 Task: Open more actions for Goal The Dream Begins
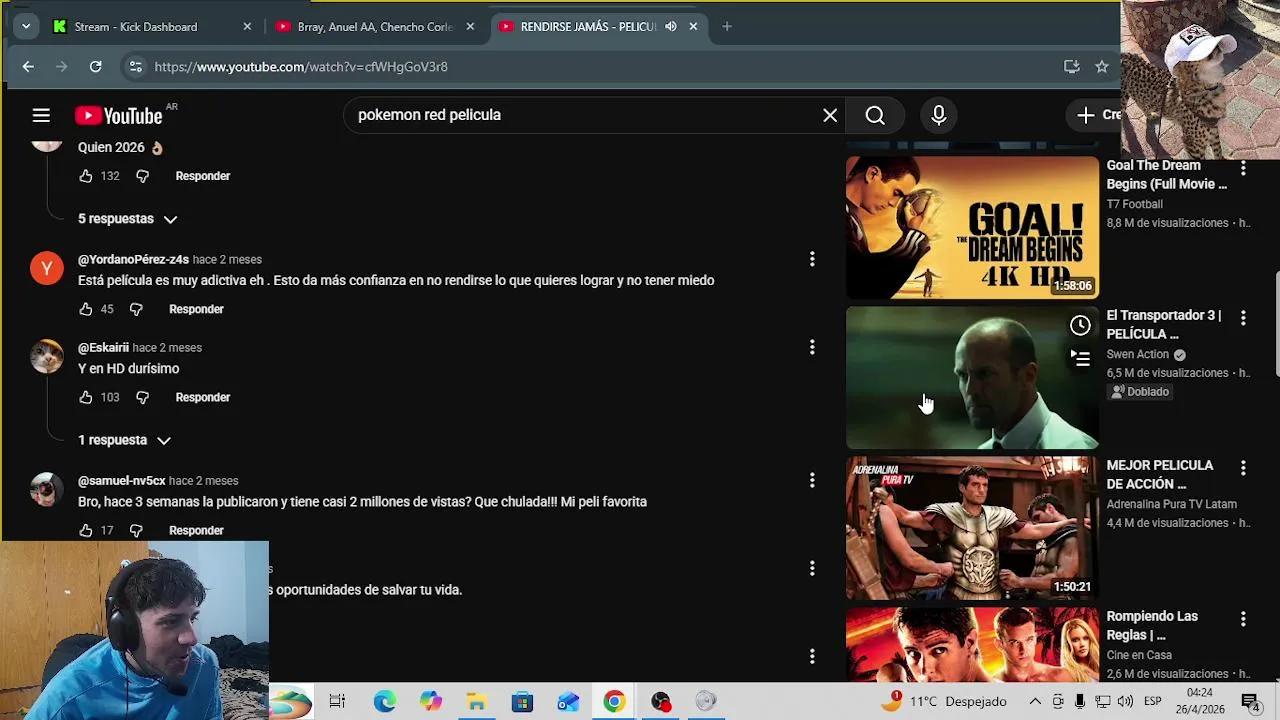(x=1243, y=168)
